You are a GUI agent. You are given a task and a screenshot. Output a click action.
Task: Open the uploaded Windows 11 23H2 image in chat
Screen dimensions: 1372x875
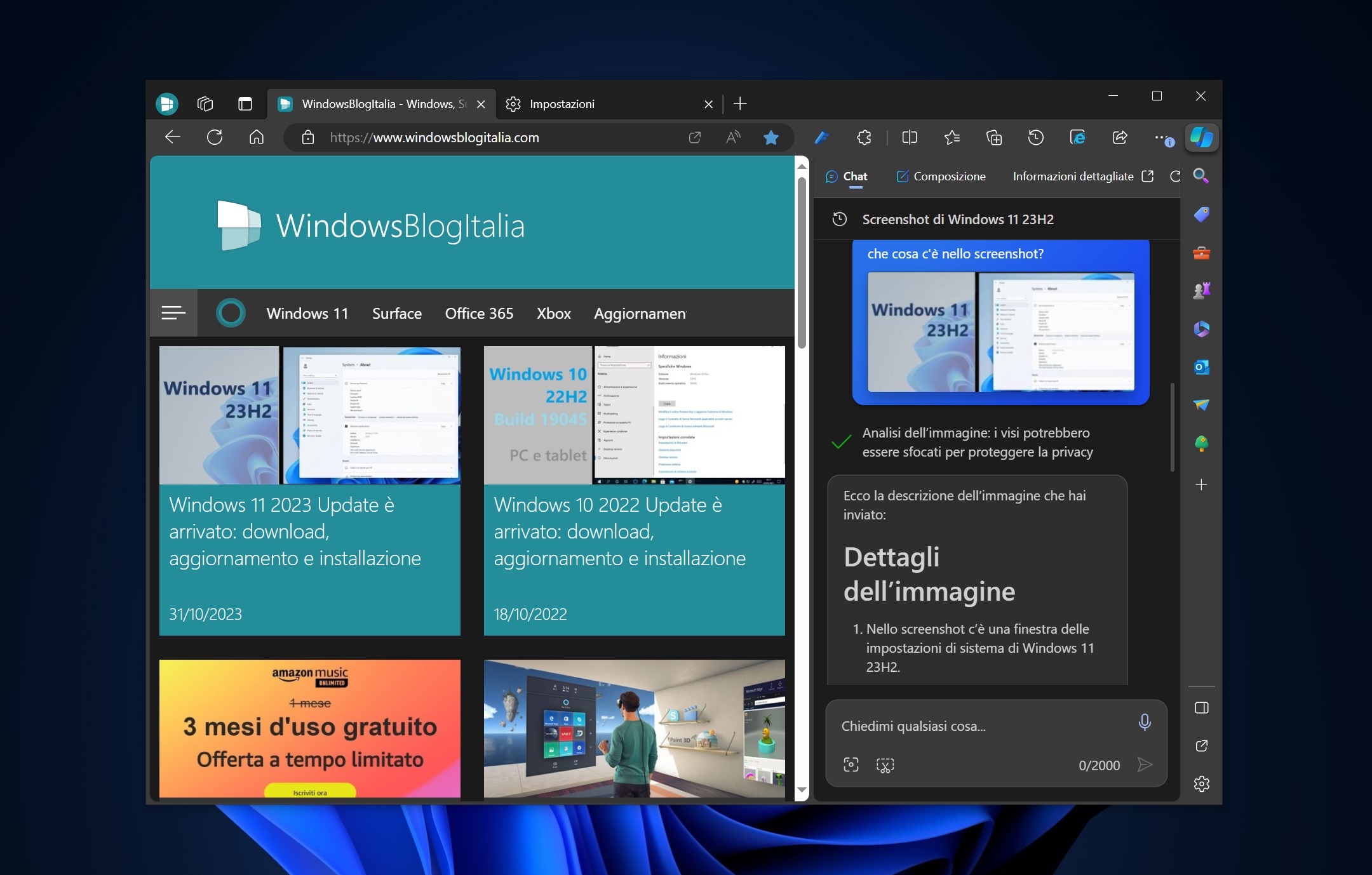1001,332
